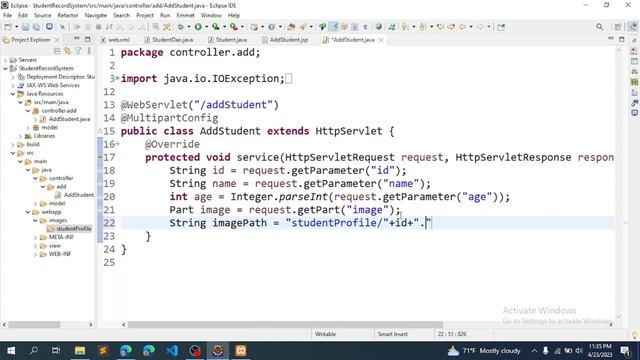Click the editor horizontal scrollbar
This screenshot has height=360, width=640.
(285, 324)
